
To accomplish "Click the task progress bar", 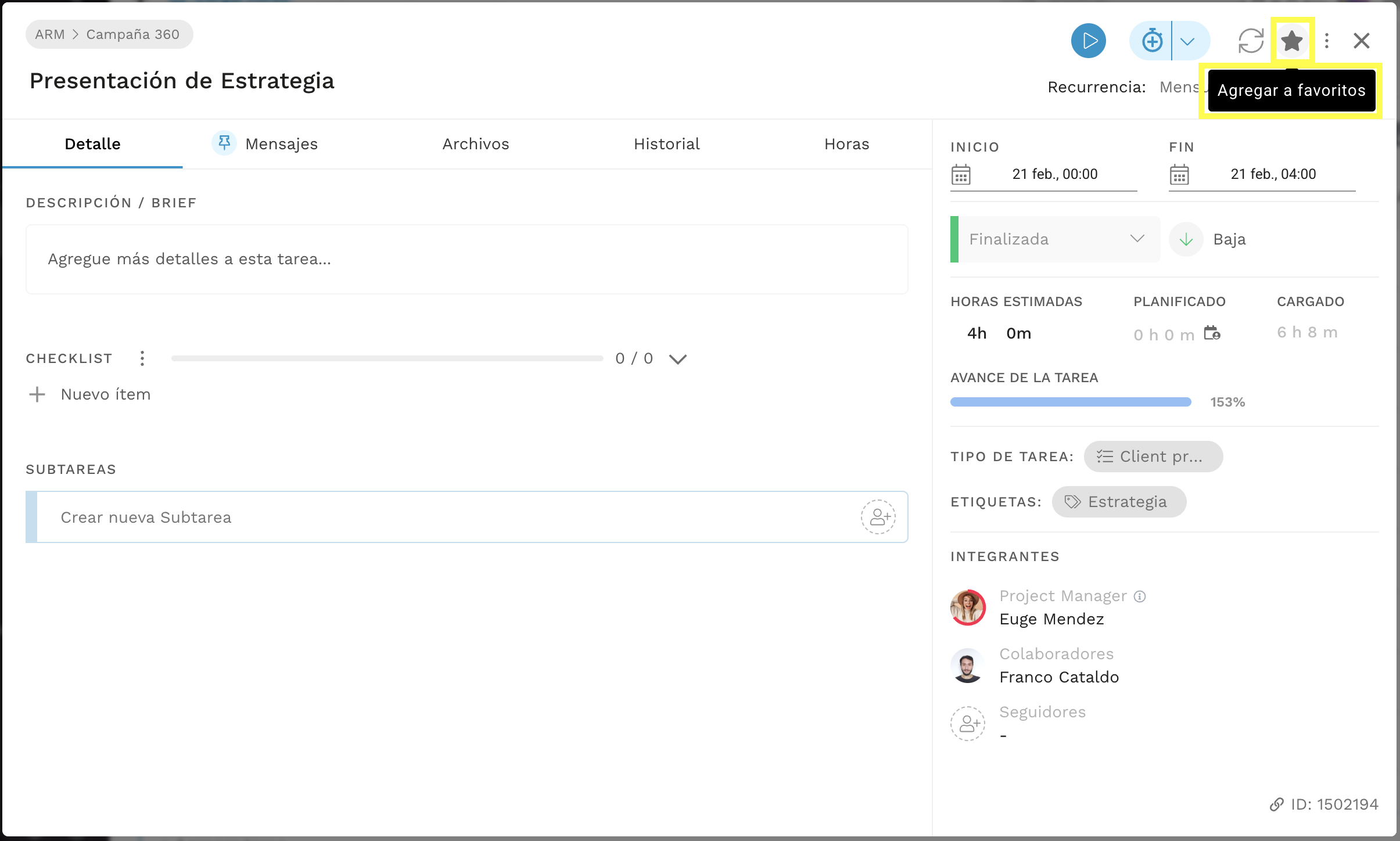I will (1071, 402).
